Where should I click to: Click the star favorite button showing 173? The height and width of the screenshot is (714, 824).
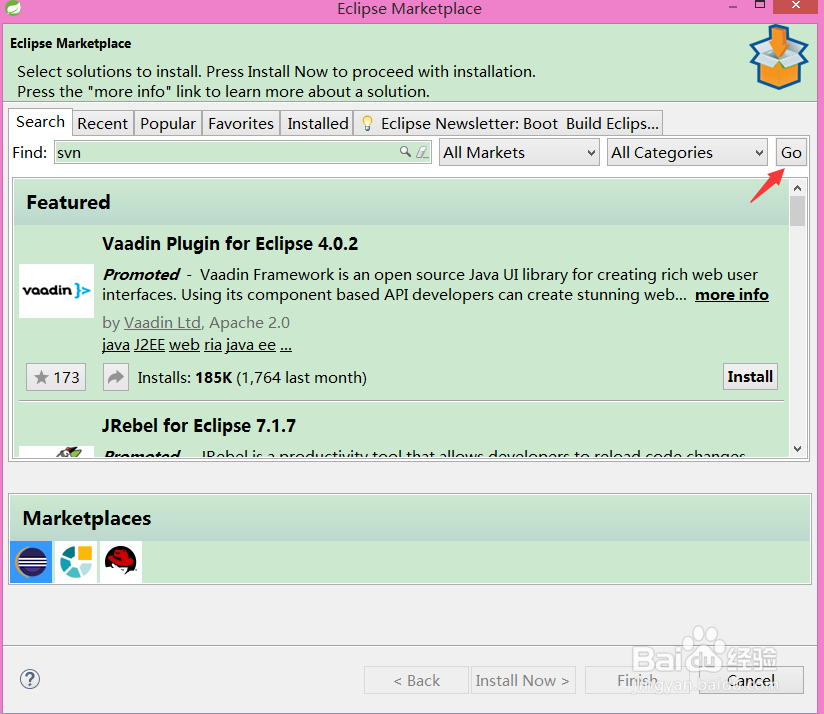[x=56, y=377]
